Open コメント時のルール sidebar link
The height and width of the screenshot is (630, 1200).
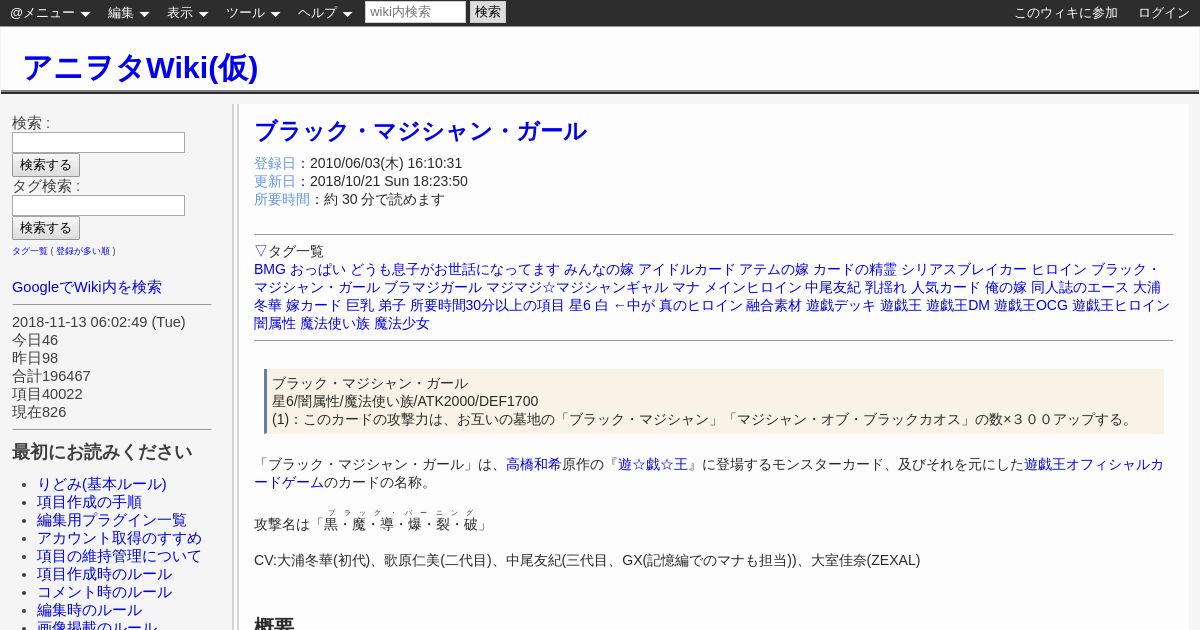pyautogui.click(x=104, y=592)
